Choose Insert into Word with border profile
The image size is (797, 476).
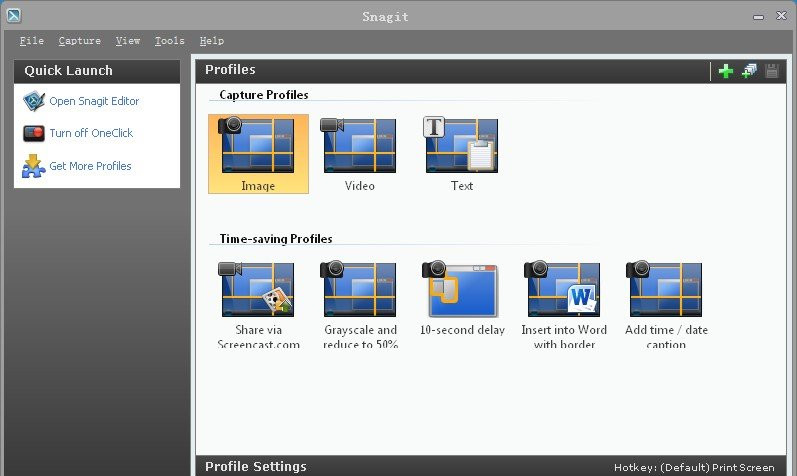tap(564, 305)
